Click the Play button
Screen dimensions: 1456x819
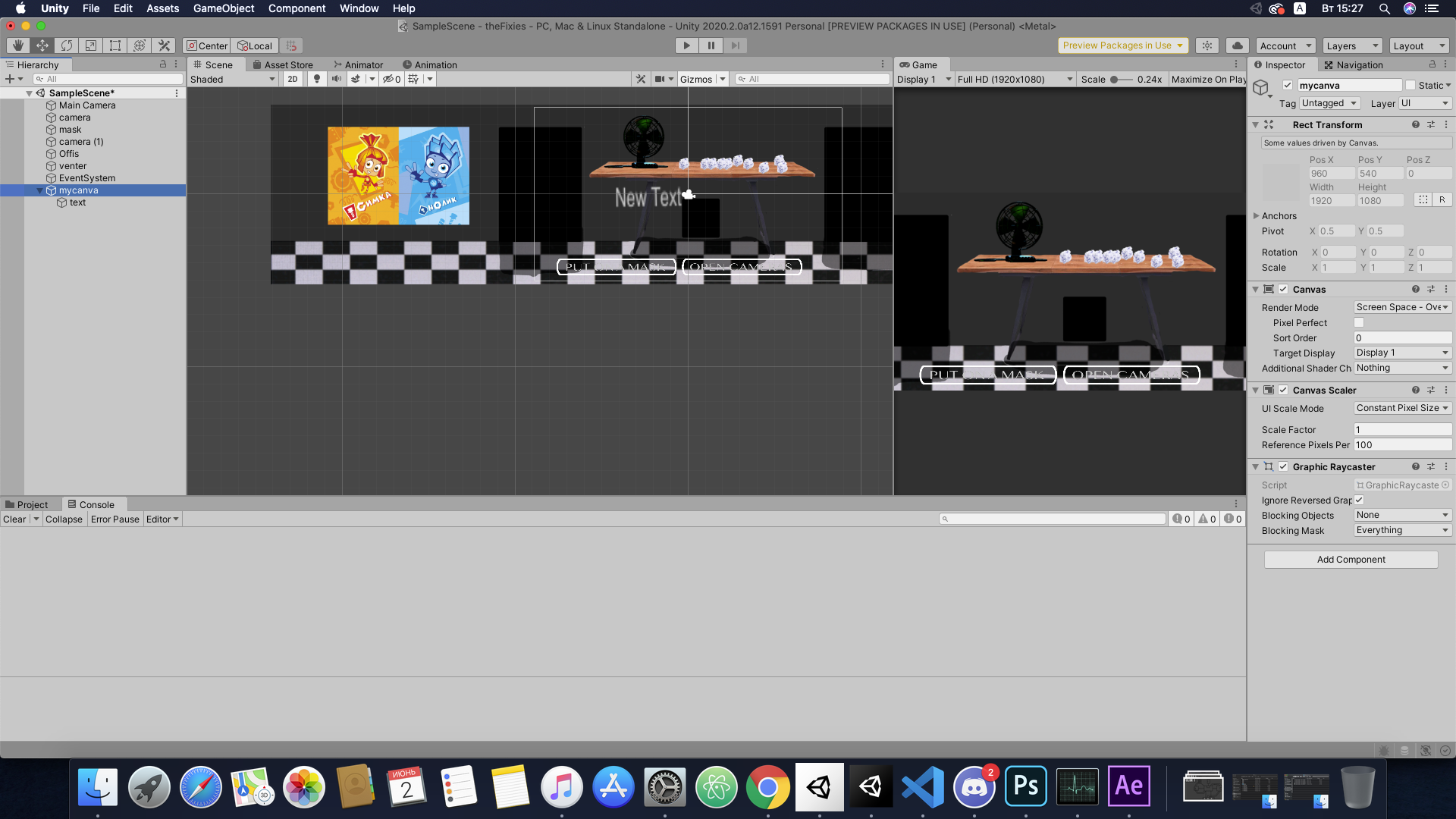point(686,45)
